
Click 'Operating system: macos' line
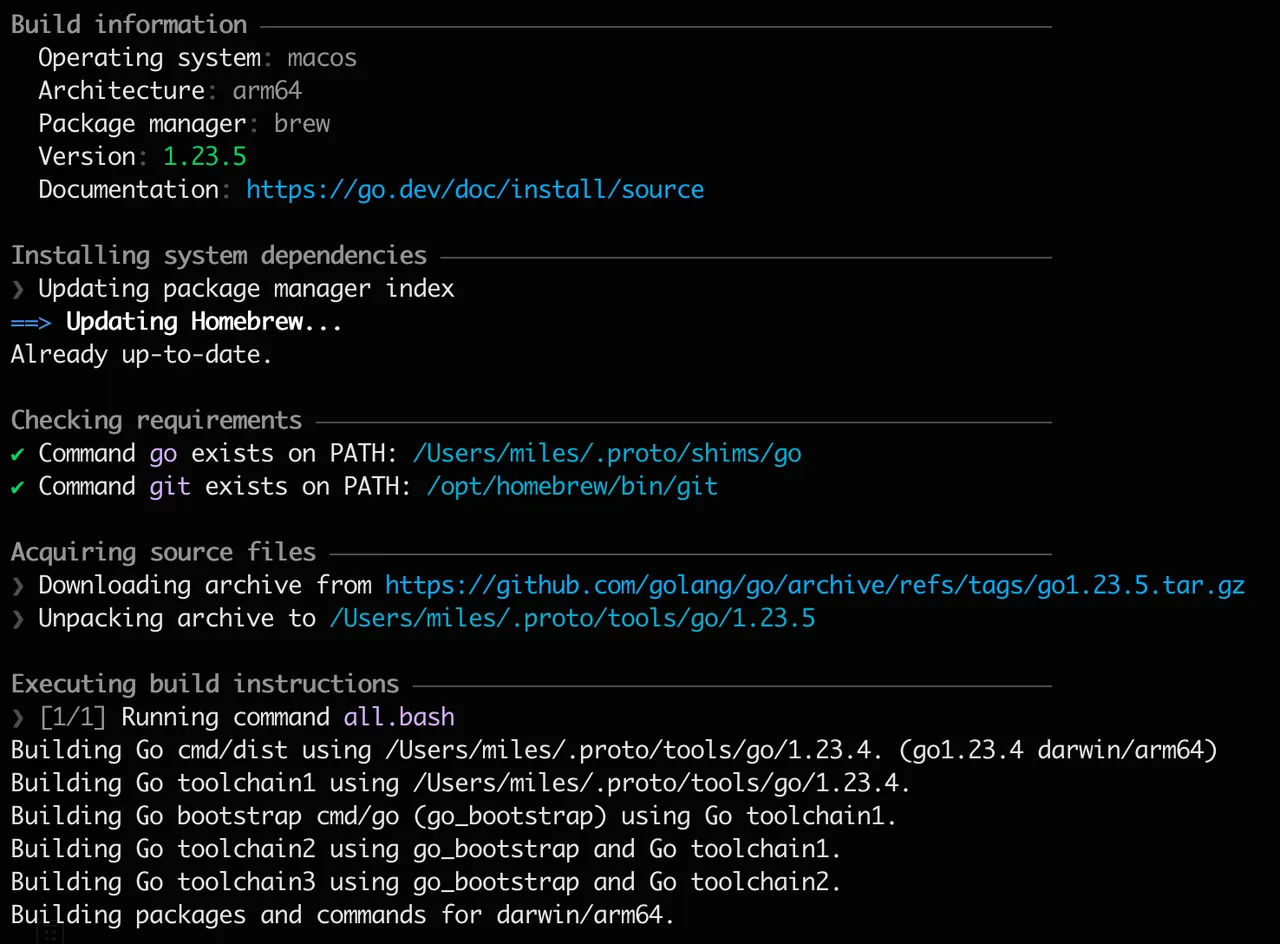point(197,57)
